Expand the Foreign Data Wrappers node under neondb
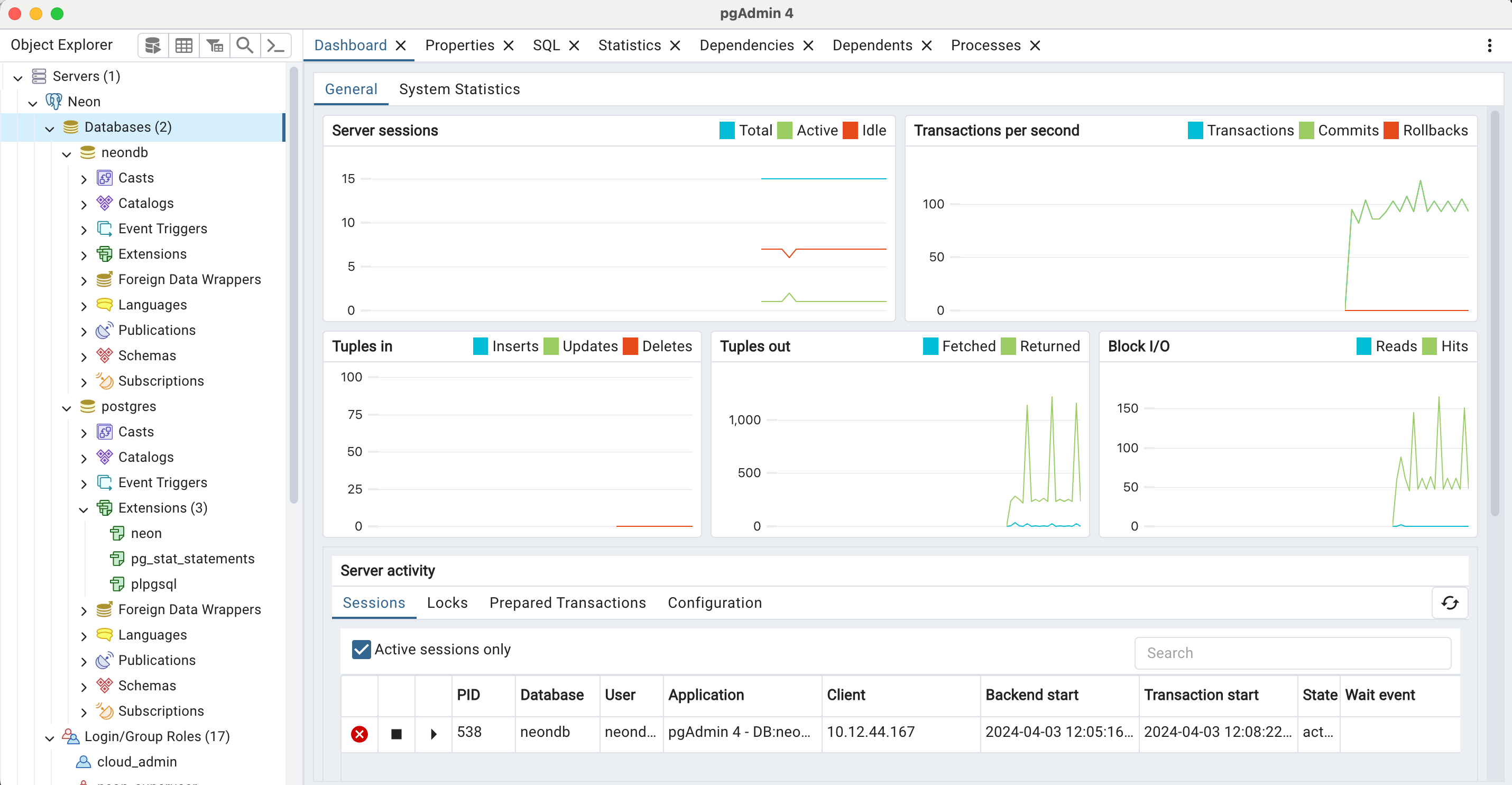Screen dimensions: 1512x785 tap(84, 280)
